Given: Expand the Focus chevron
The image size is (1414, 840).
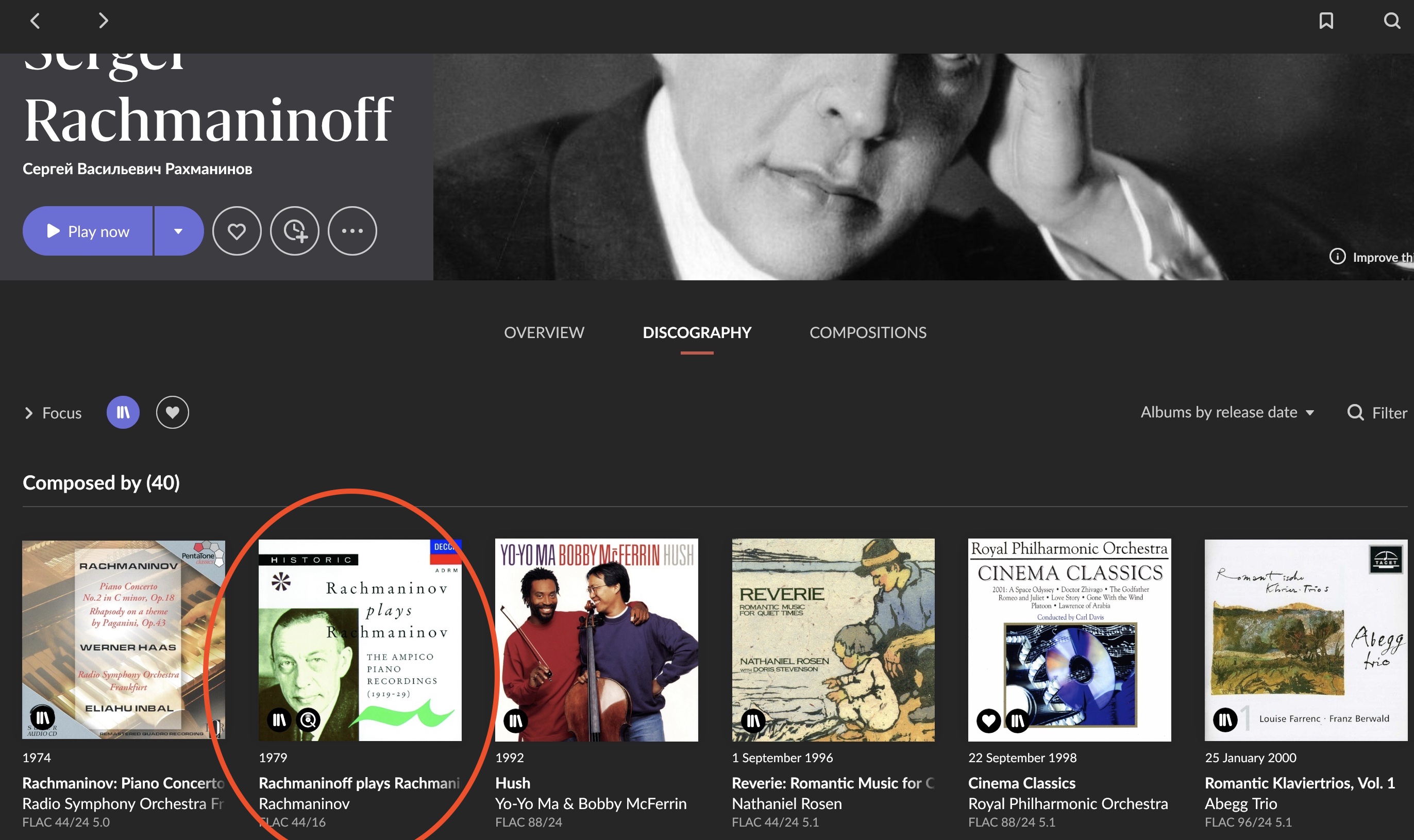Looking at the screenshot, I should 29,413.
